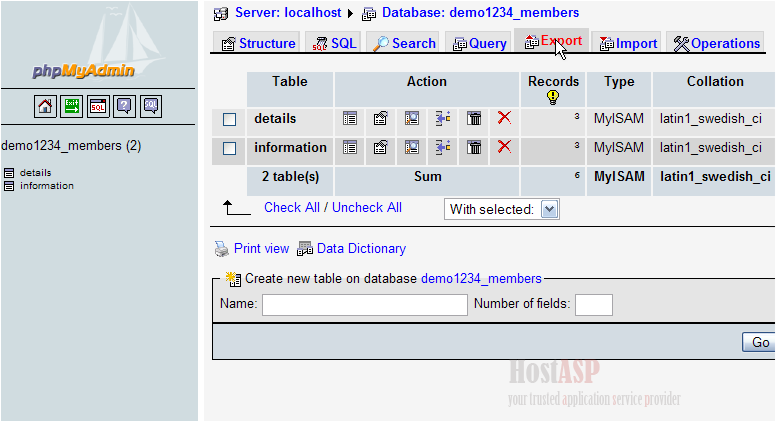Viewport: 776px width, 422px height.
Task: Click Database: demo1234_members breadcrumb link
Action: pos(480,13)
